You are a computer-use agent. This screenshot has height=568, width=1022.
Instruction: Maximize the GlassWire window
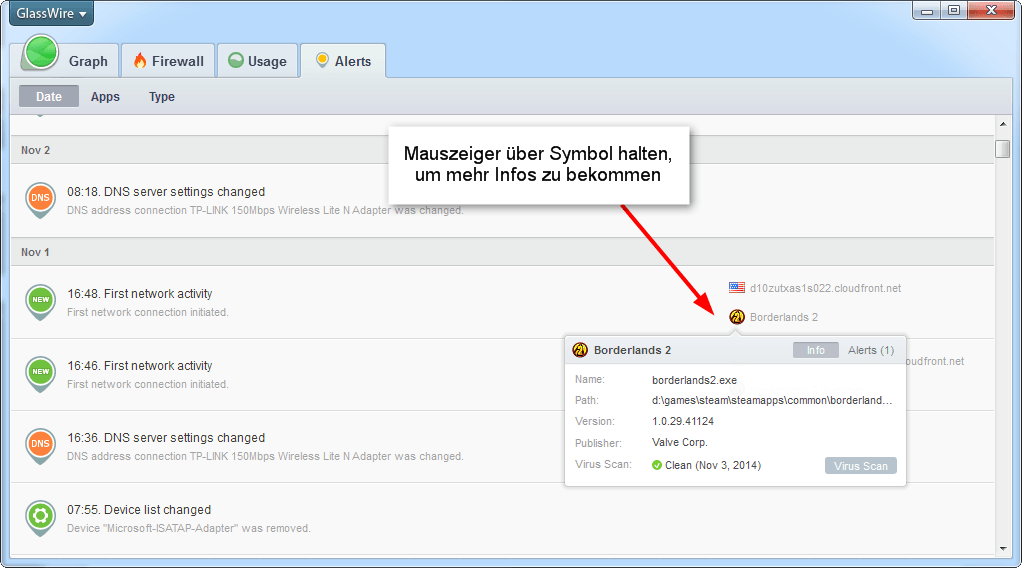click(x=954, y=10)
